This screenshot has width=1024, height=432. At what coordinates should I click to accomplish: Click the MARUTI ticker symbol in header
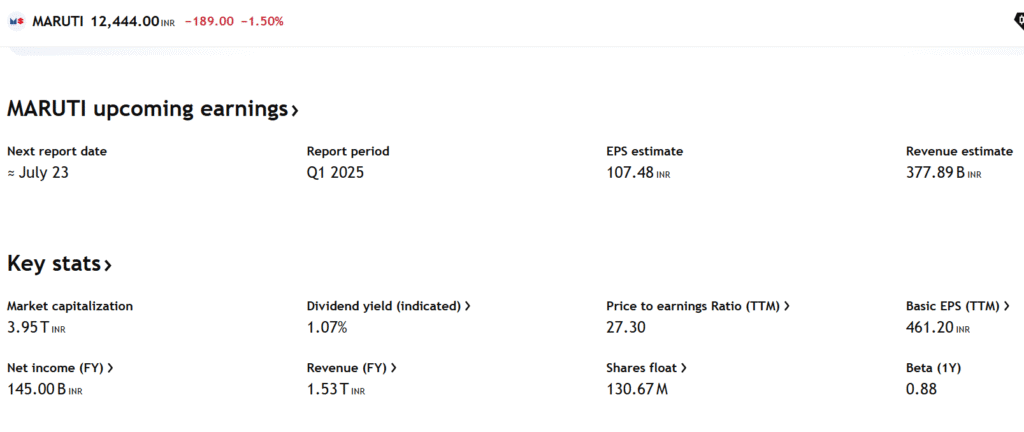[58, 22]
